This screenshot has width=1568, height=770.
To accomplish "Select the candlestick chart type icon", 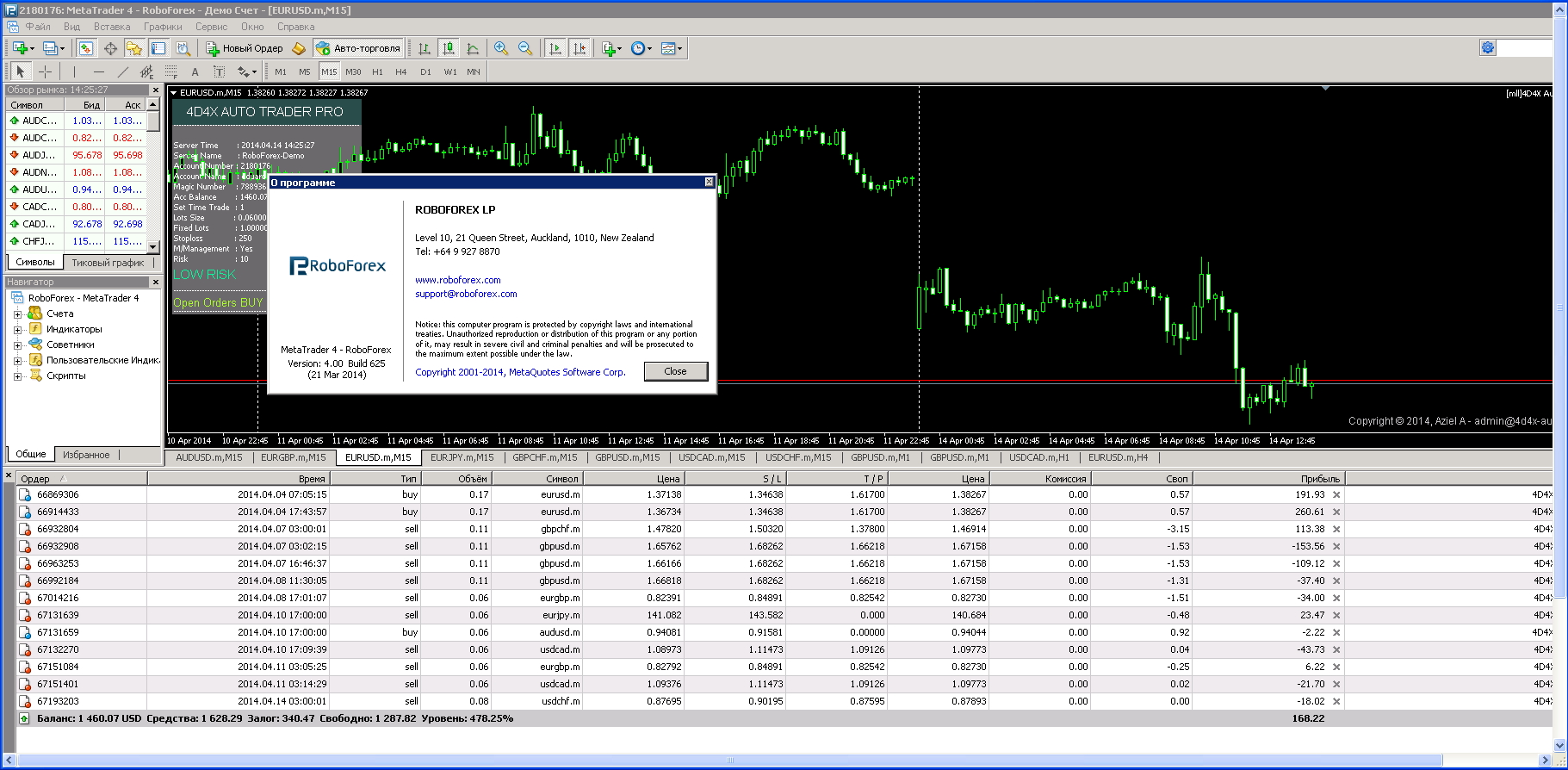I will 449,48.
